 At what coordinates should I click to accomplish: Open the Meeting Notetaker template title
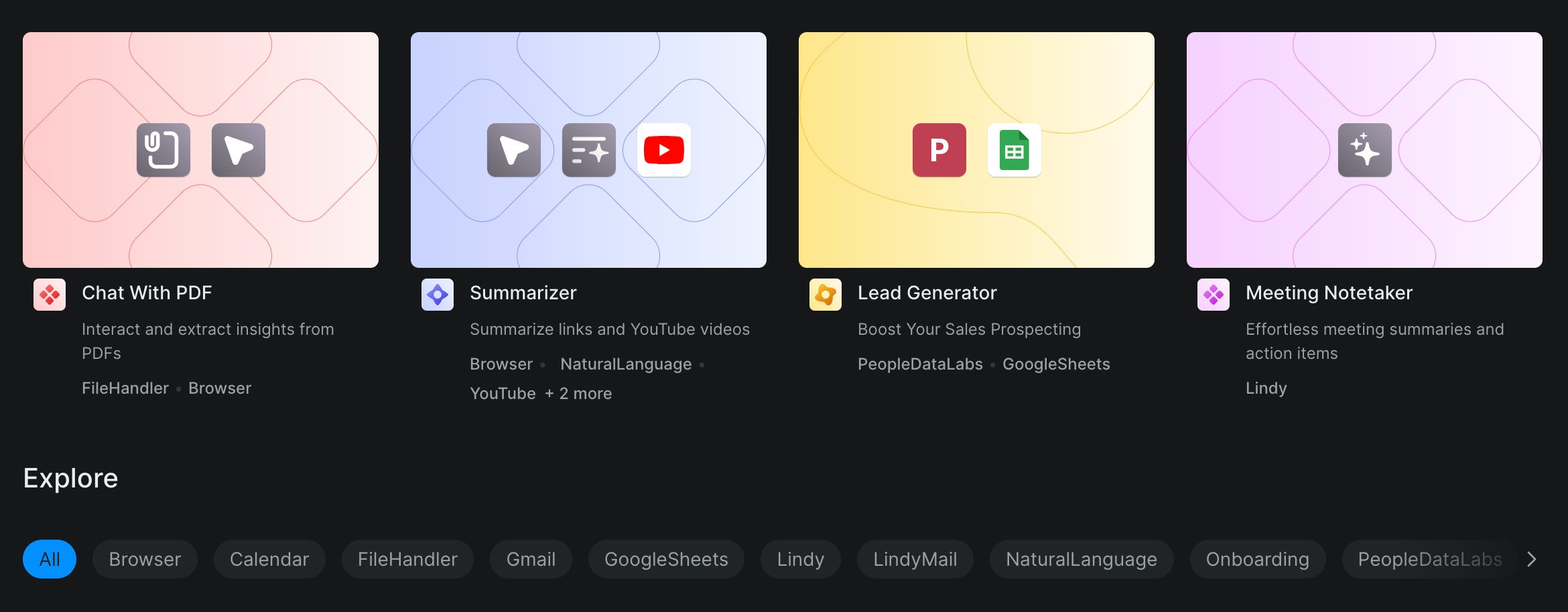click(1329, 293)
